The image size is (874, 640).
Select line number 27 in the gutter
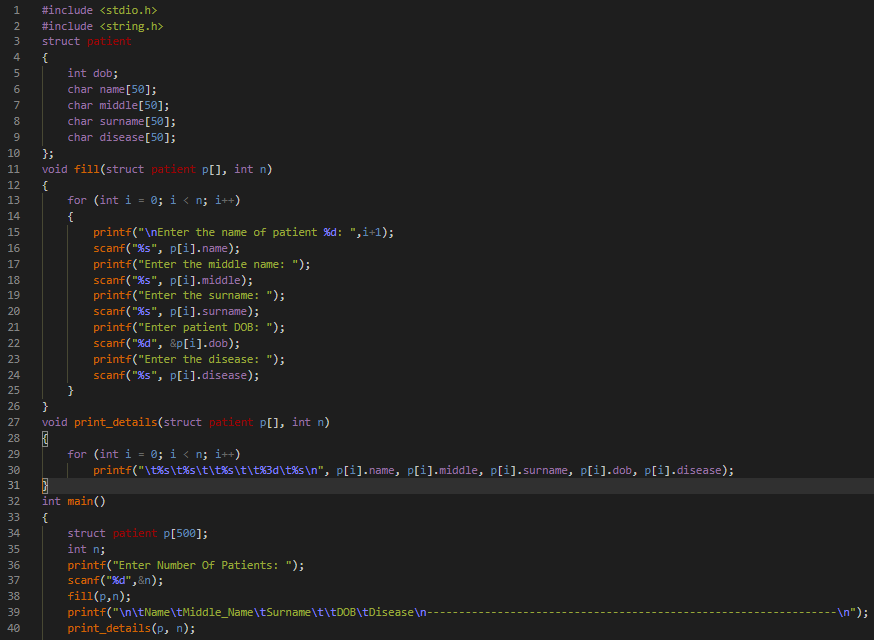click(13, 422)
